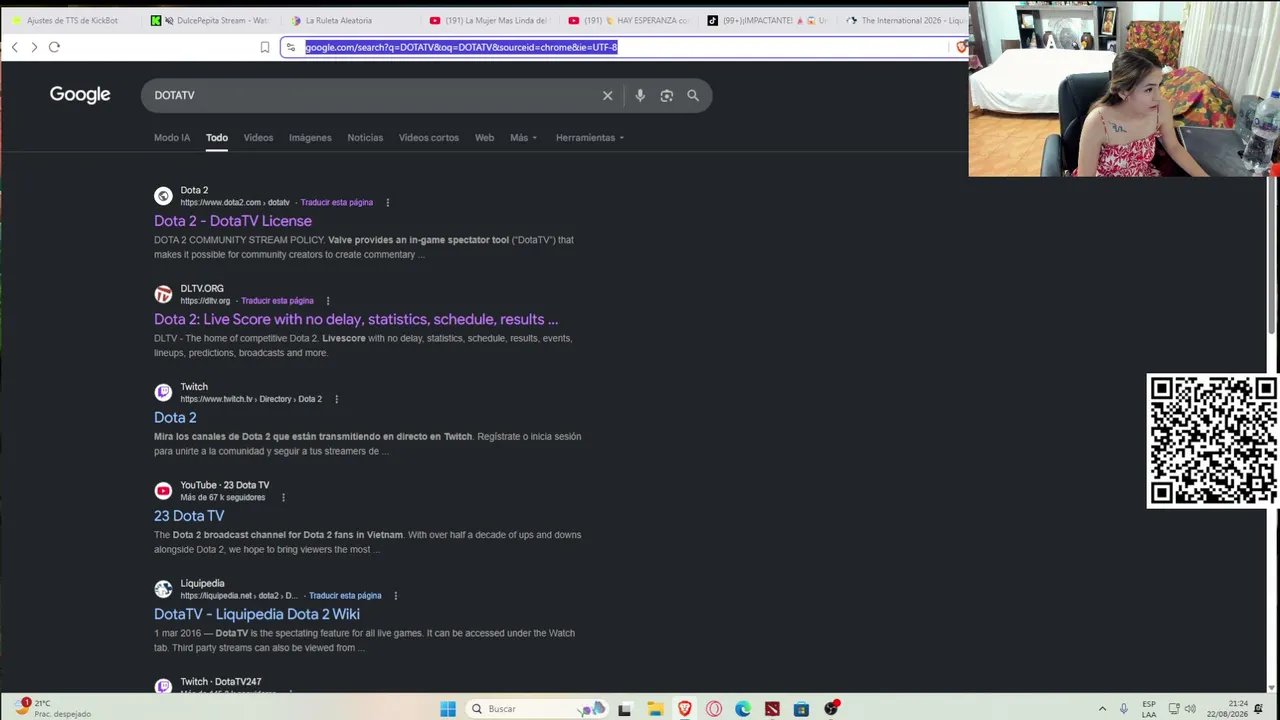The width and height of the screenshot is (1280, 720).
Task: Click the Google logo
Action: click(x=80, y=94)
